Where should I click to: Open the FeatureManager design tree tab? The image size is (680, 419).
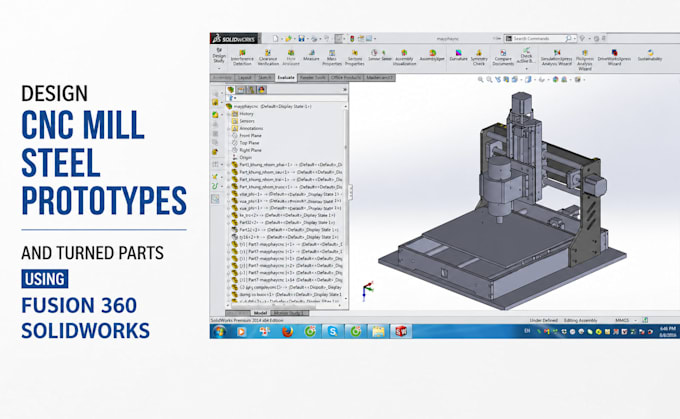(231, 90)
